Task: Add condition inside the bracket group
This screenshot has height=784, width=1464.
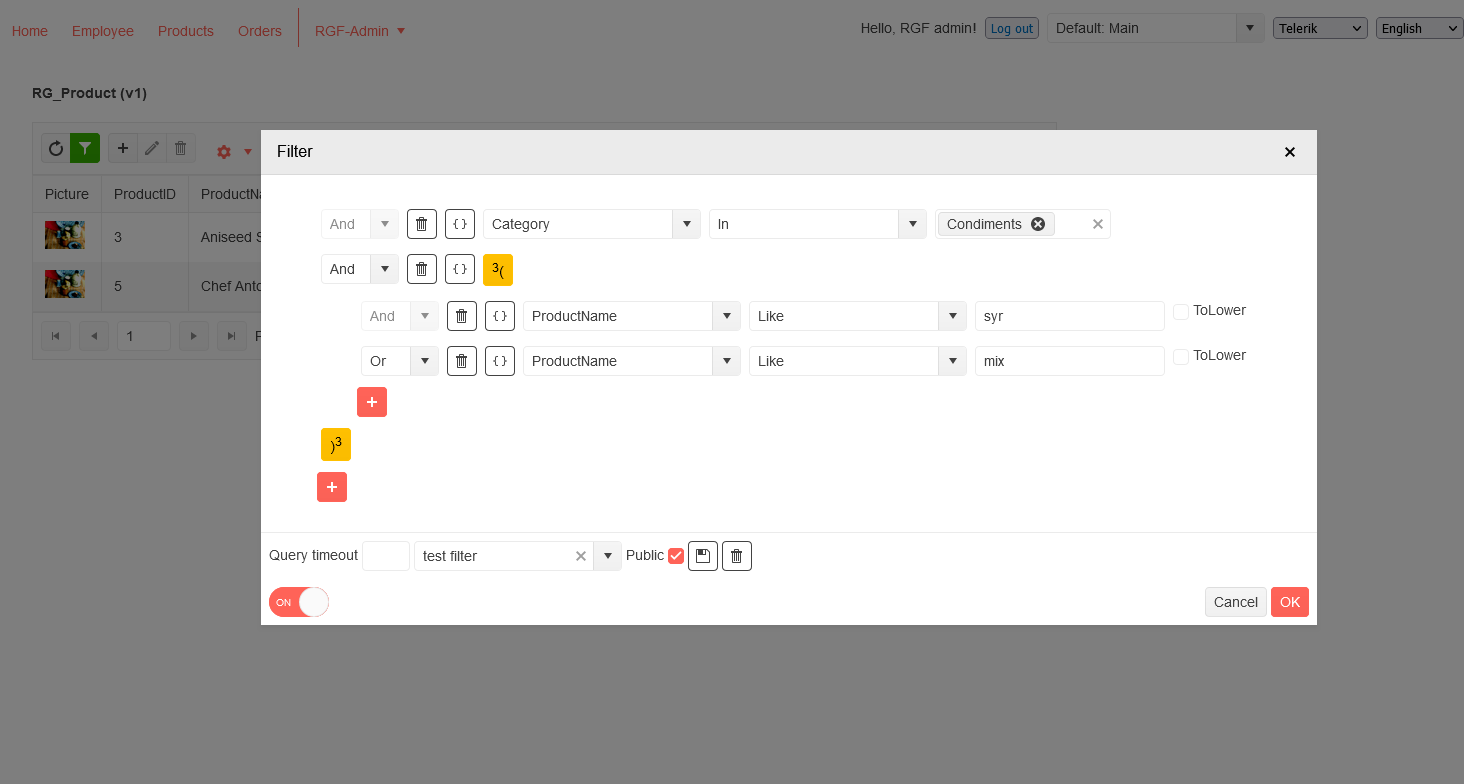Action: [371, 402]
